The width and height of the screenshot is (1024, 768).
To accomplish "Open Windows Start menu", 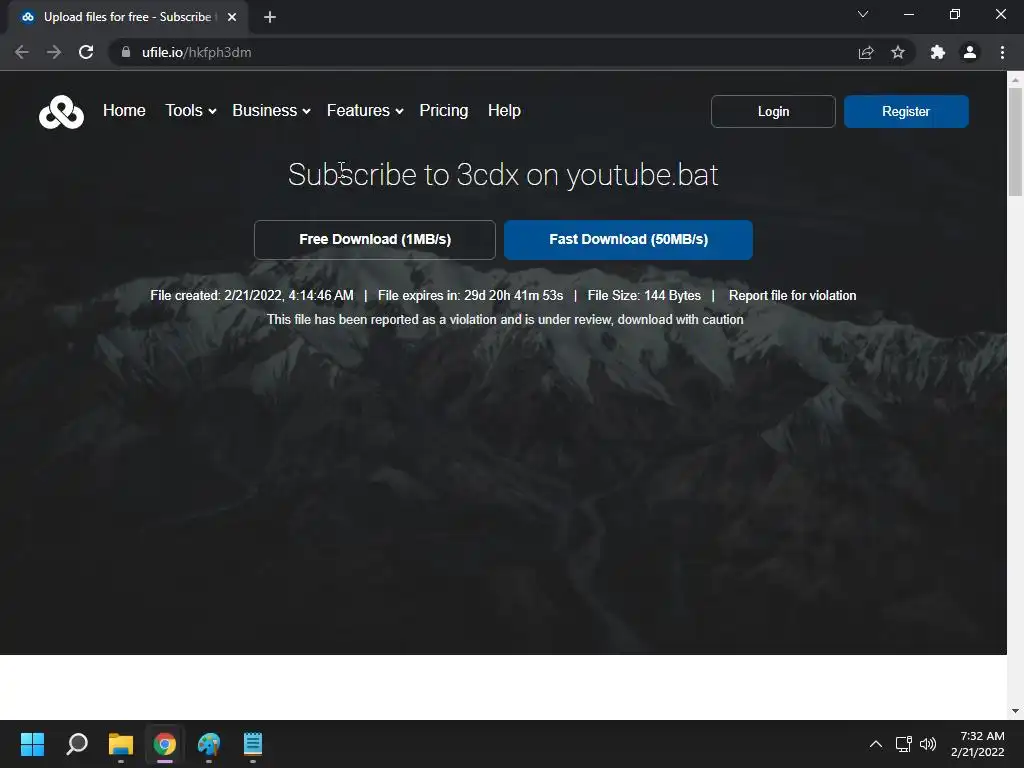I will click(32, 744).
